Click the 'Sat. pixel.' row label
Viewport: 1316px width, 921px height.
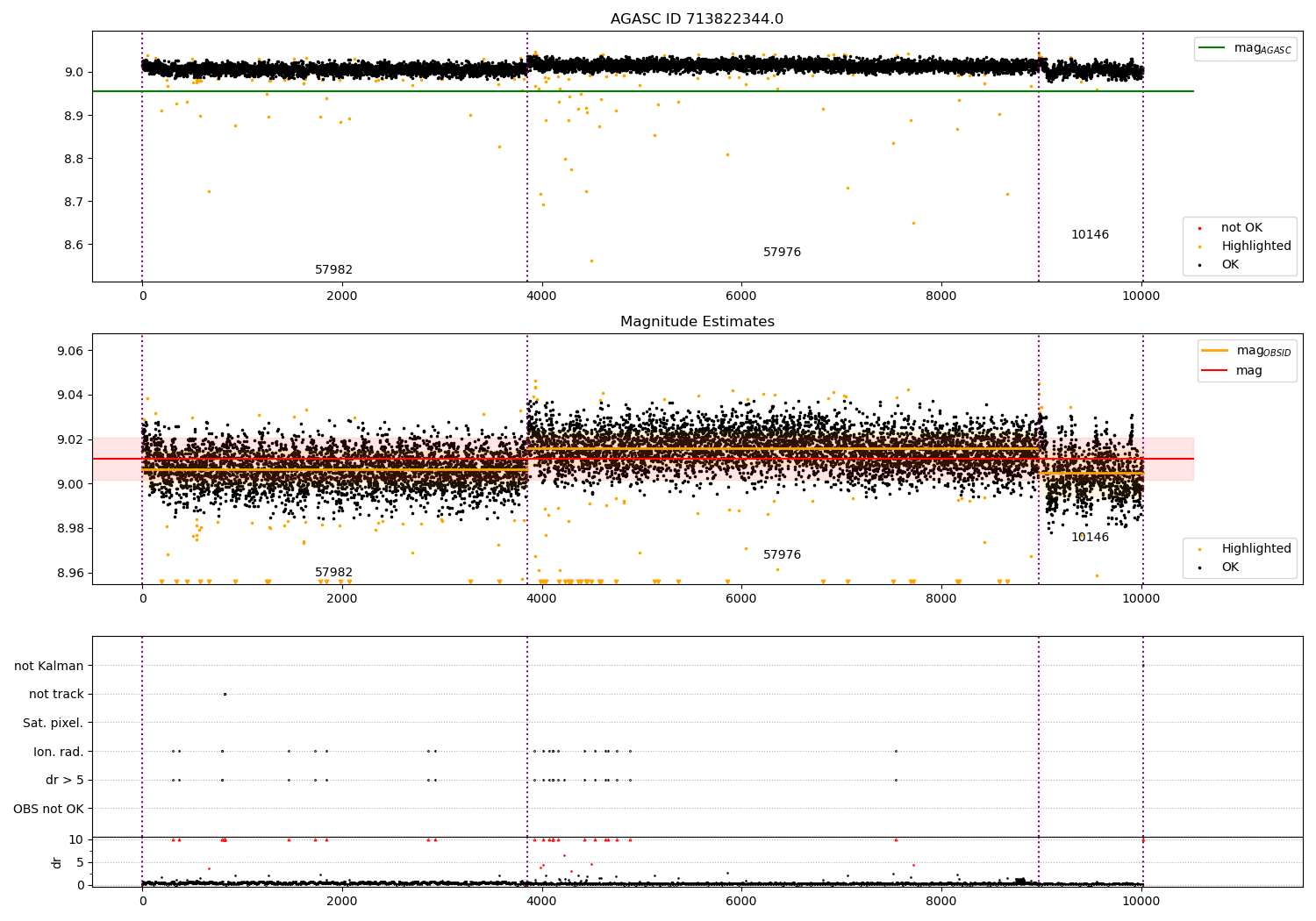54,723
